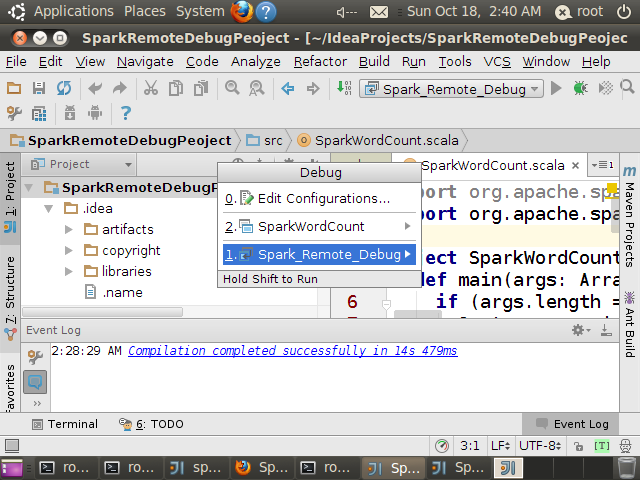The width and height of the screenshot is (640, 480).
Task: Close SparkWordCount.scala editor tab
Action: tap(576, 165)
